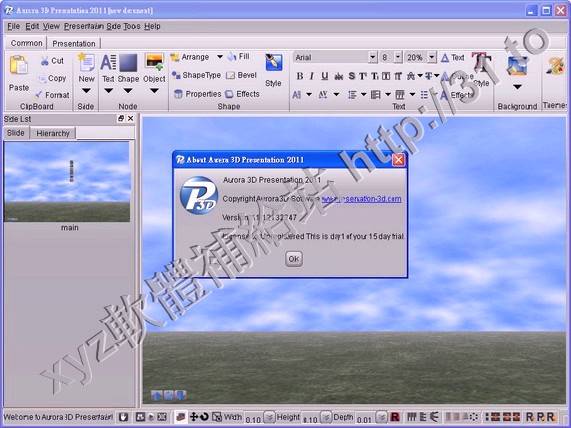Image resolution: width=571 pixels, height=428 pixels.
Task: Click the Text option with triangle icon
Action: [453, 58]
